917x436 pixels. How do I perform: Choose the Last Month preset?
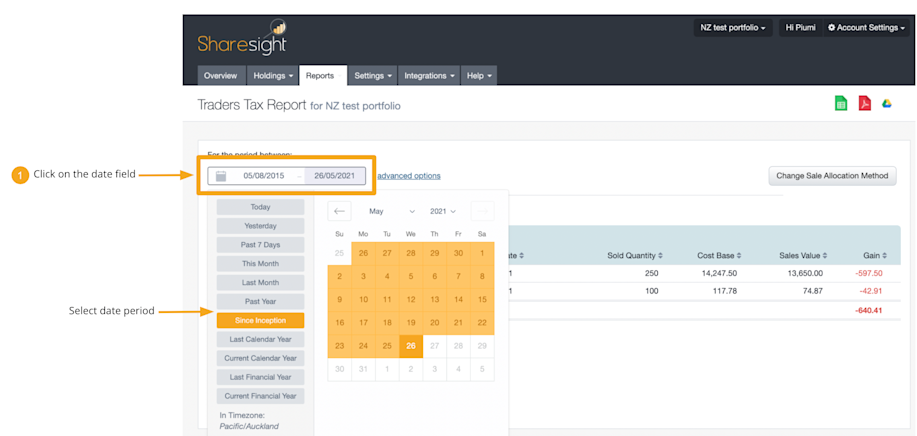[x=260, y=282]
